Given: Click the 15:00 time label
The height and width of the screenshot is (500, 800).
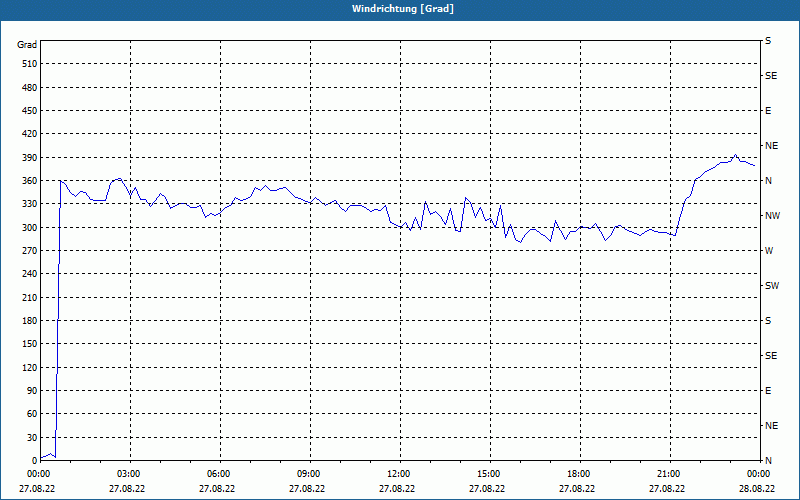Looking at the screenshot, I should coord(487,474).
